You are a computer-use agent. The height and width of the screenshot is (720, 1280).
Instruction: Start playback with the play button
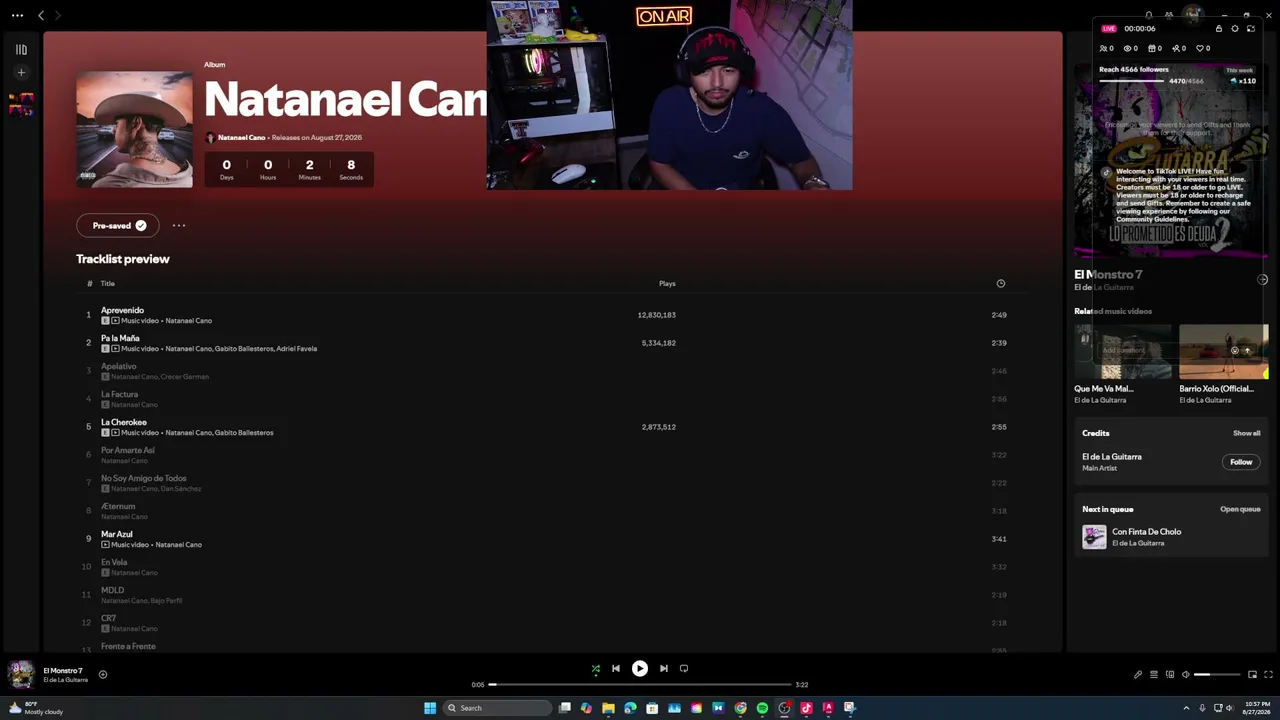click(x=640, y=669)
